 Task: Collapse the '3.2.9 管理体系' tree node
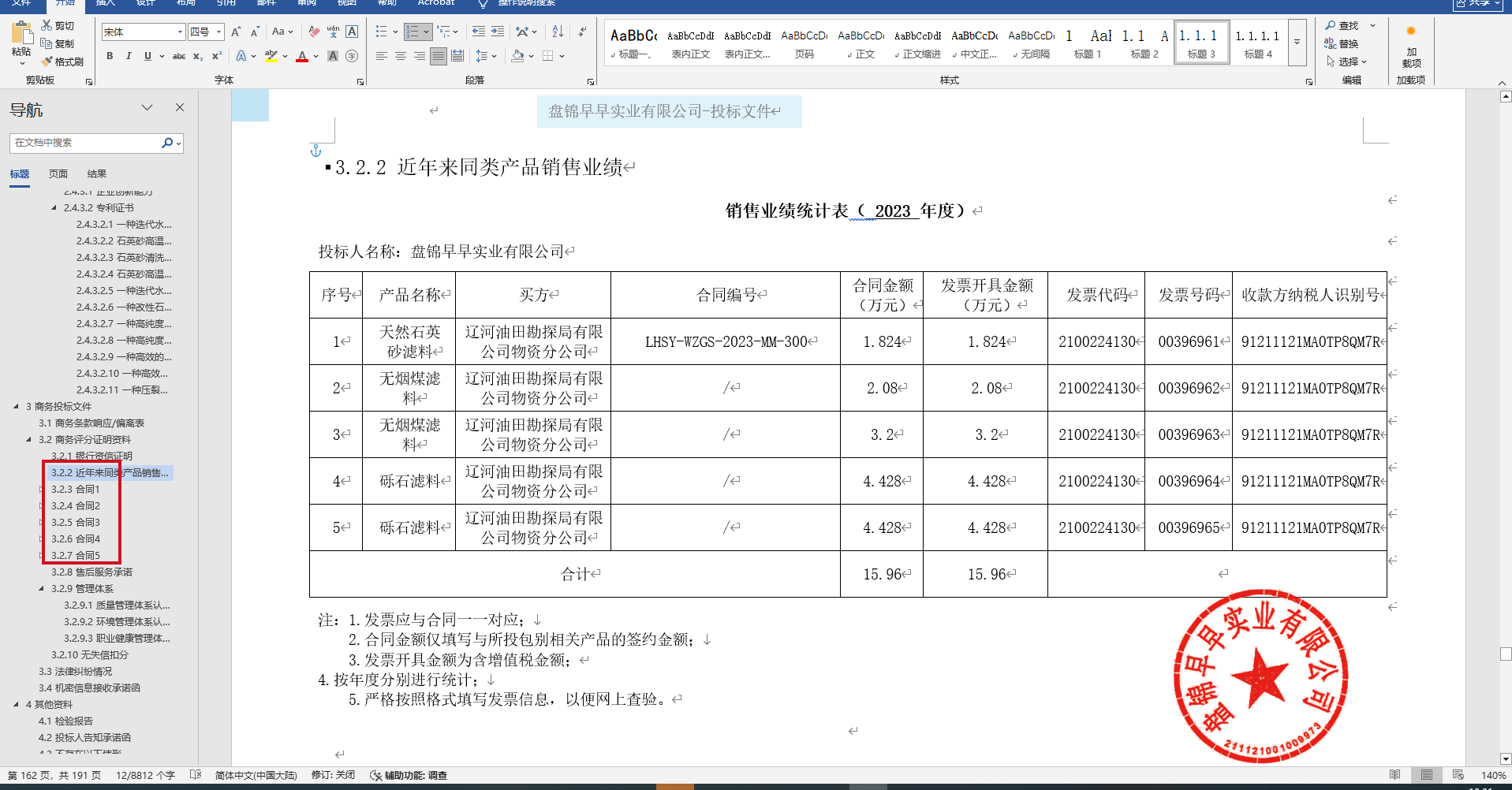tap(41, 589)
